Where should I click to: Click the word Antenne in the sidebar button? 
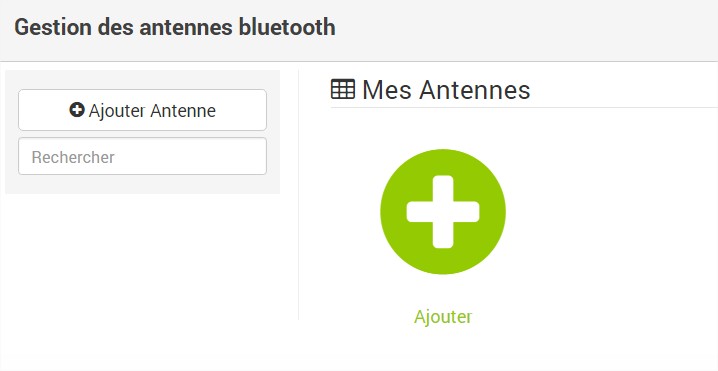[183, 110]
